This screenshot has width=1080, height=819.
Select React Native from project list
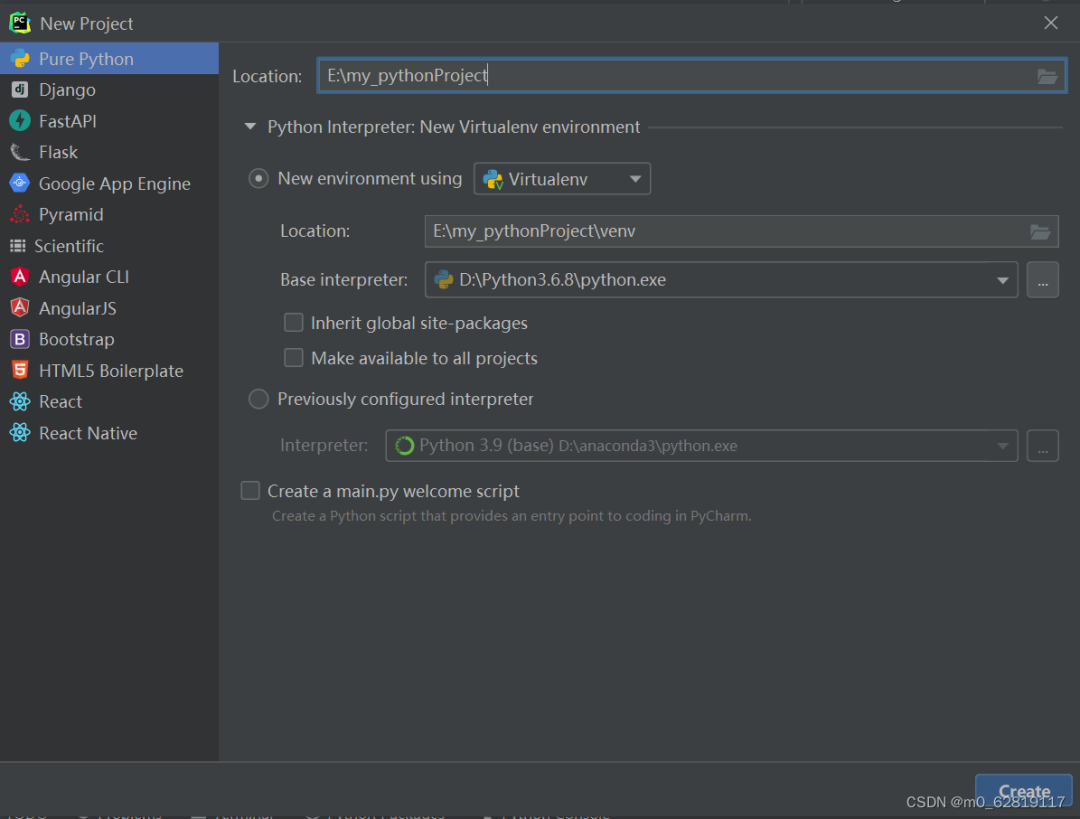(88, 433)
